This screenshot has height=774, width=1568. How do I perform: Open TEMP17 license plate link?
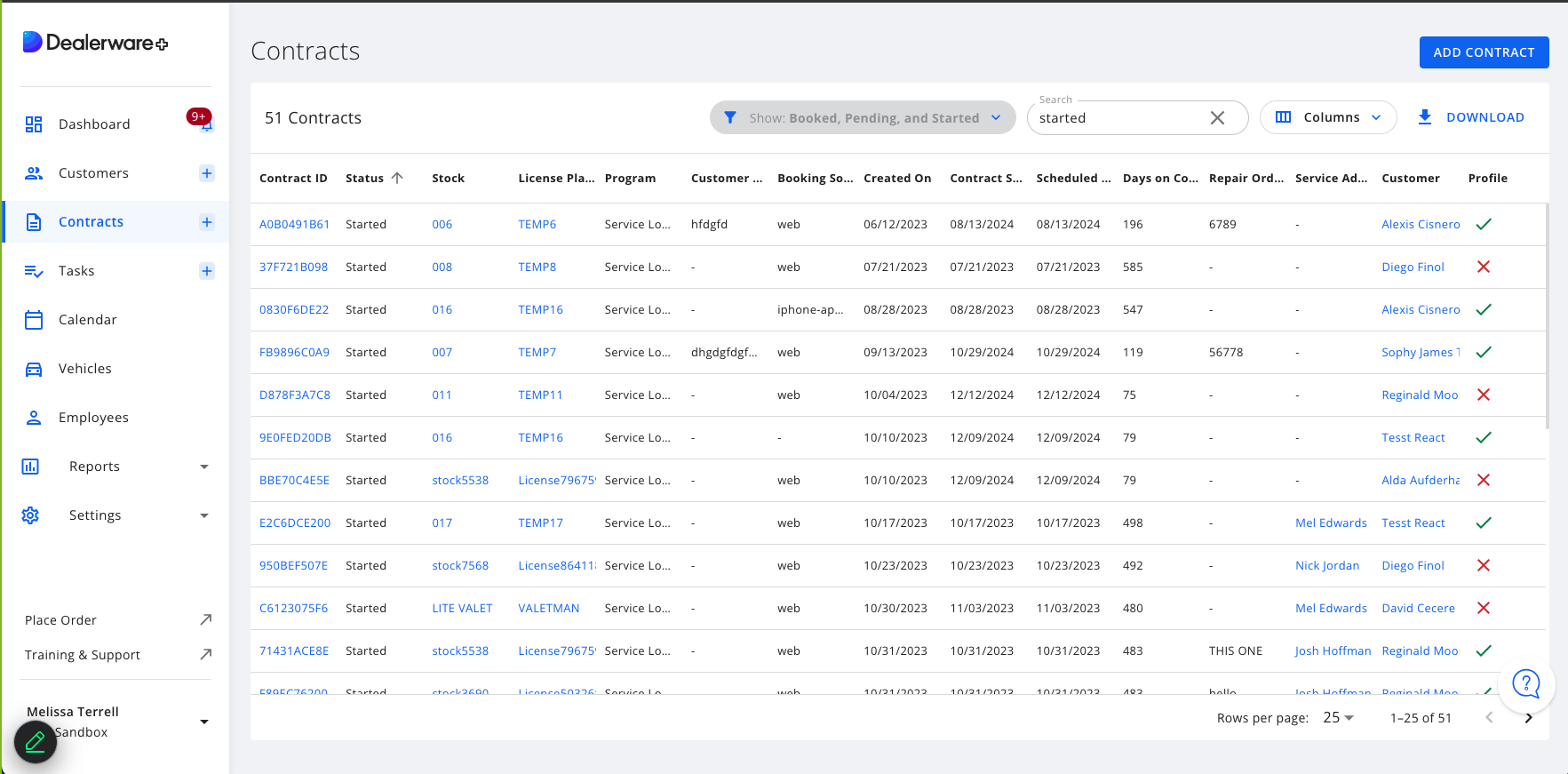tap(540, 523)
